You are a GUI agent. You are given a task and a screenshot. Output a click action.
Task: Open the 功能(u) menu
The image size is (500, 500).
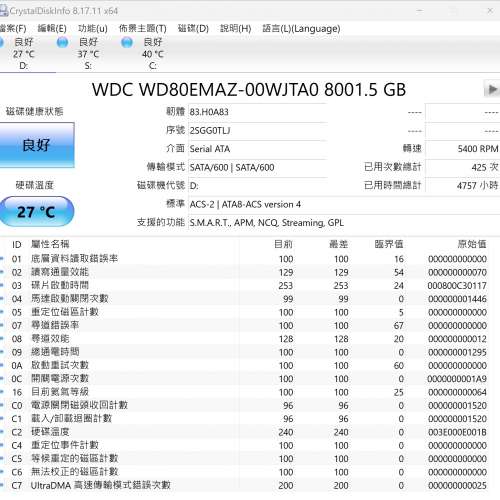pyautogui.click(x=93, y=29)
